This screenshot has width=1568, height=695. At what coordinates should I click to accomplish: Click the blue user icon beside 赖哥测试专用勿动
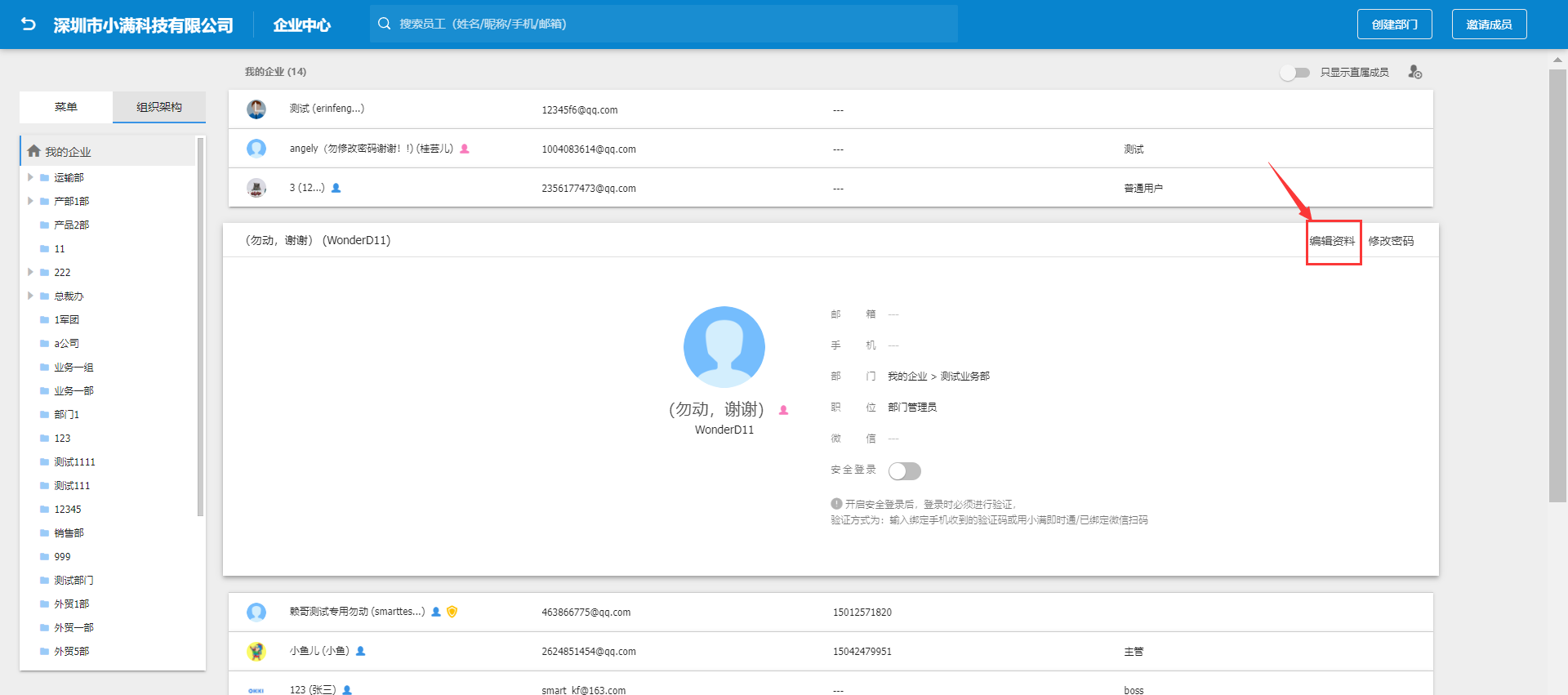point(436,612)
